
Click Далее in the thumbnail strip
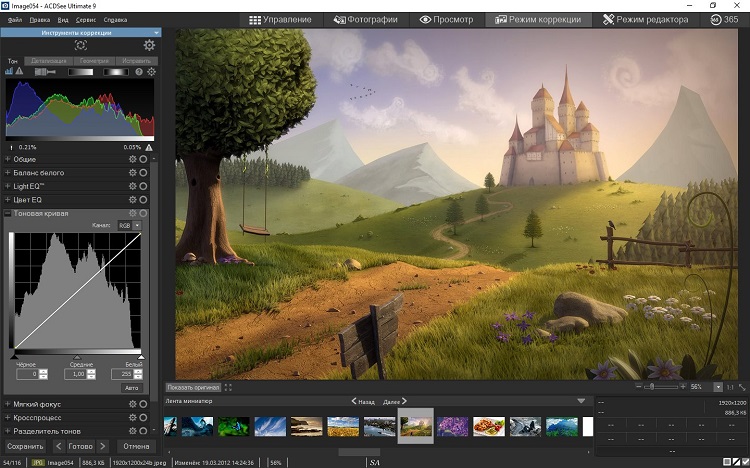(395, 401)
